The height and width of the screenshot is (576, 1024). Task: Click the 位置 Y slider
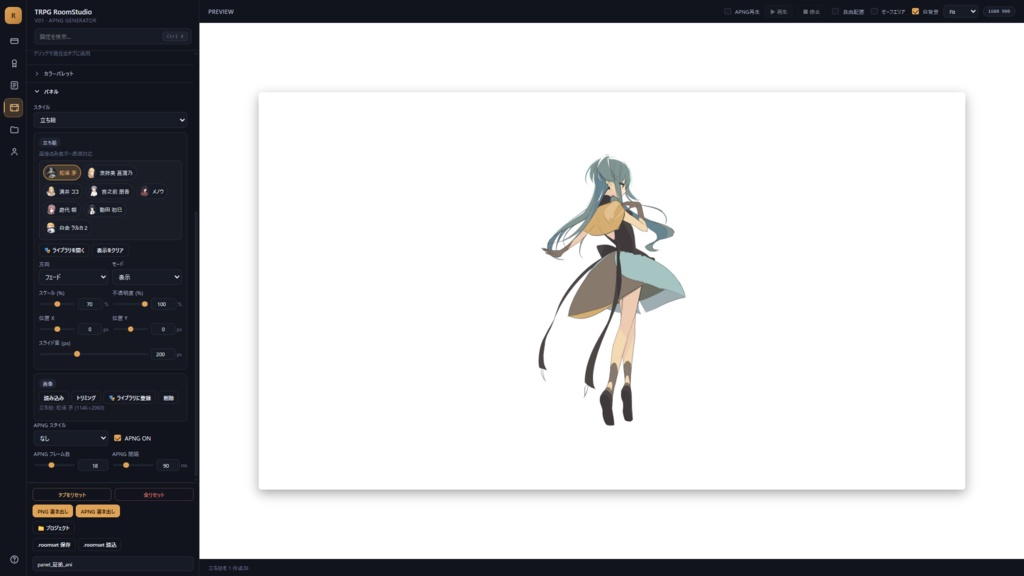point(130,329)
